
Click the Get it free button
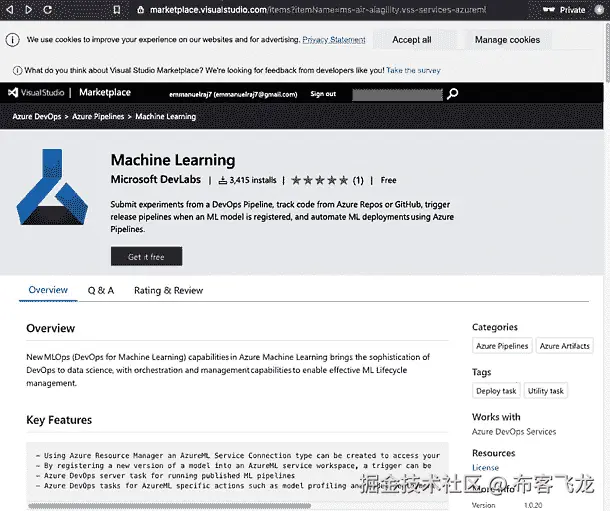146,256
